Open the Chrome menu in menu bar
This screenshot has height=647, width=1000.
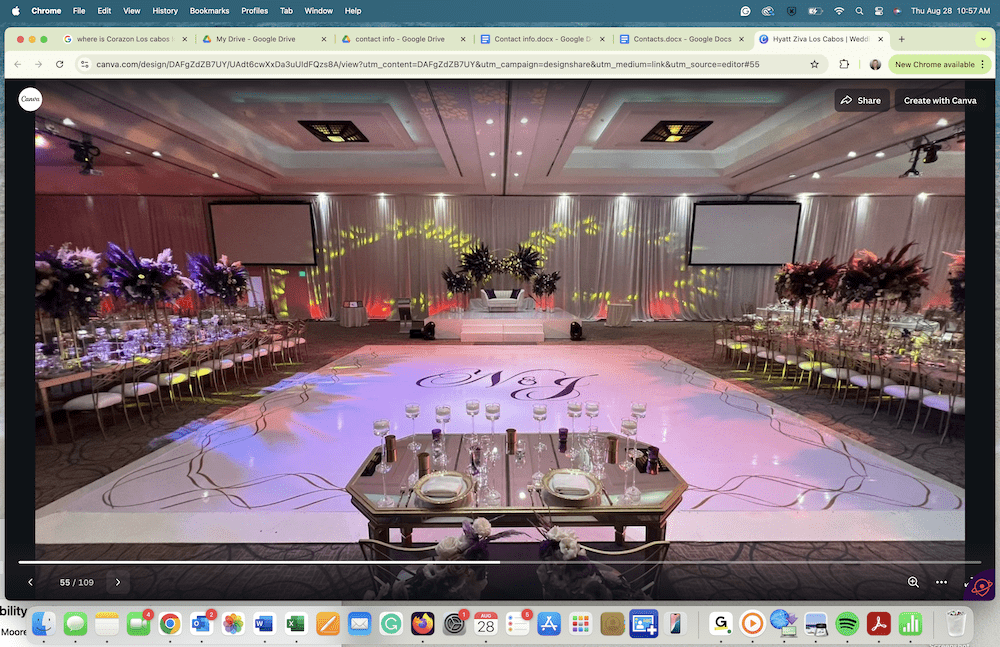46,11
